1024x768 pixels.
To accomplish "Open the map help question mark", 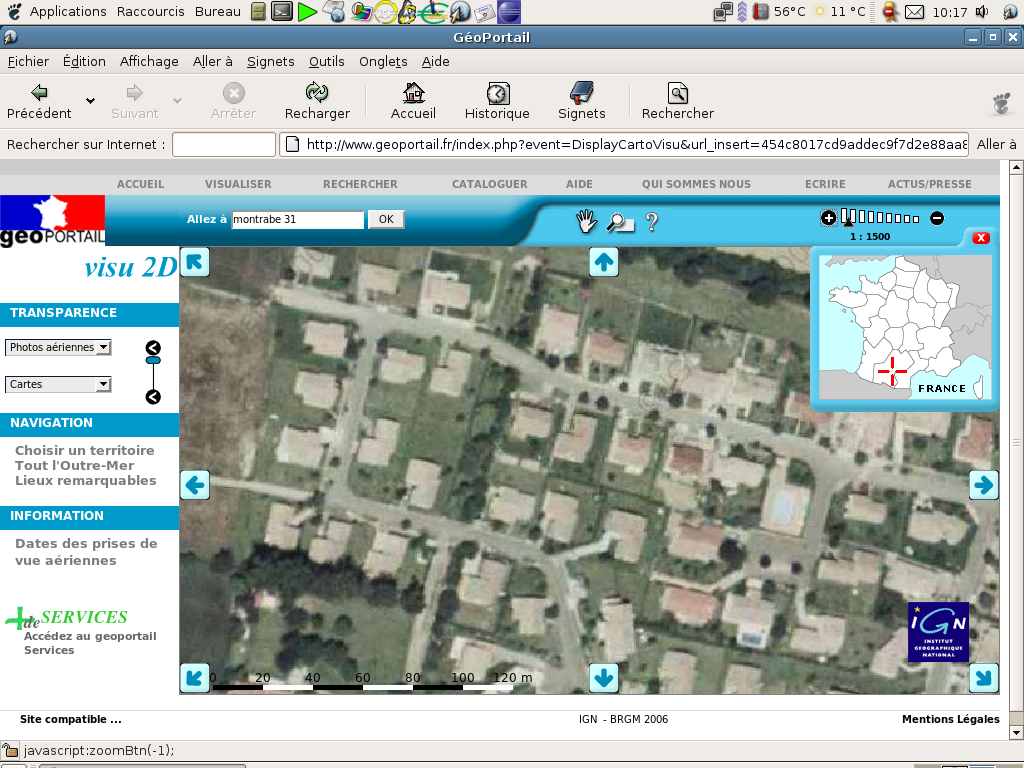I will (x=651, y=222).
